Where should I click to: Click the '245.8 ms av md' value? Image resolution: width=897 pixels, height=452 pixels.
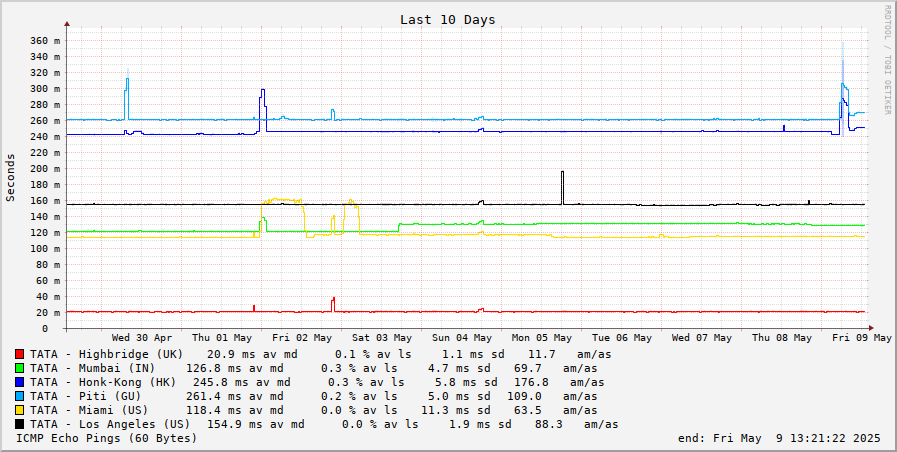point(241,382)
